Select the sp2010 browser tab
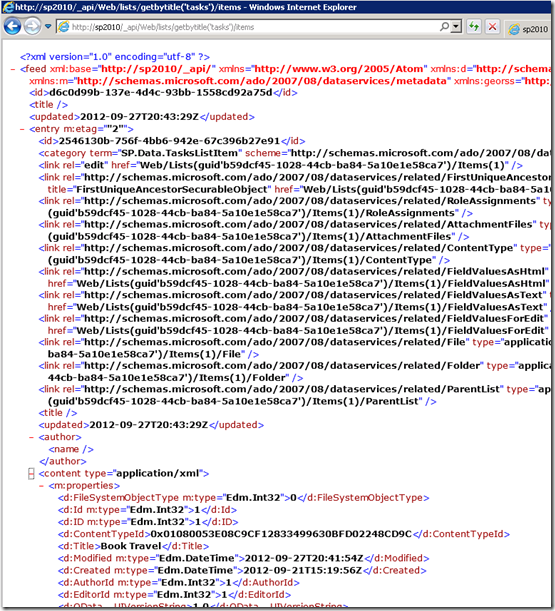555x611 pixels. (x=528, y=29)
